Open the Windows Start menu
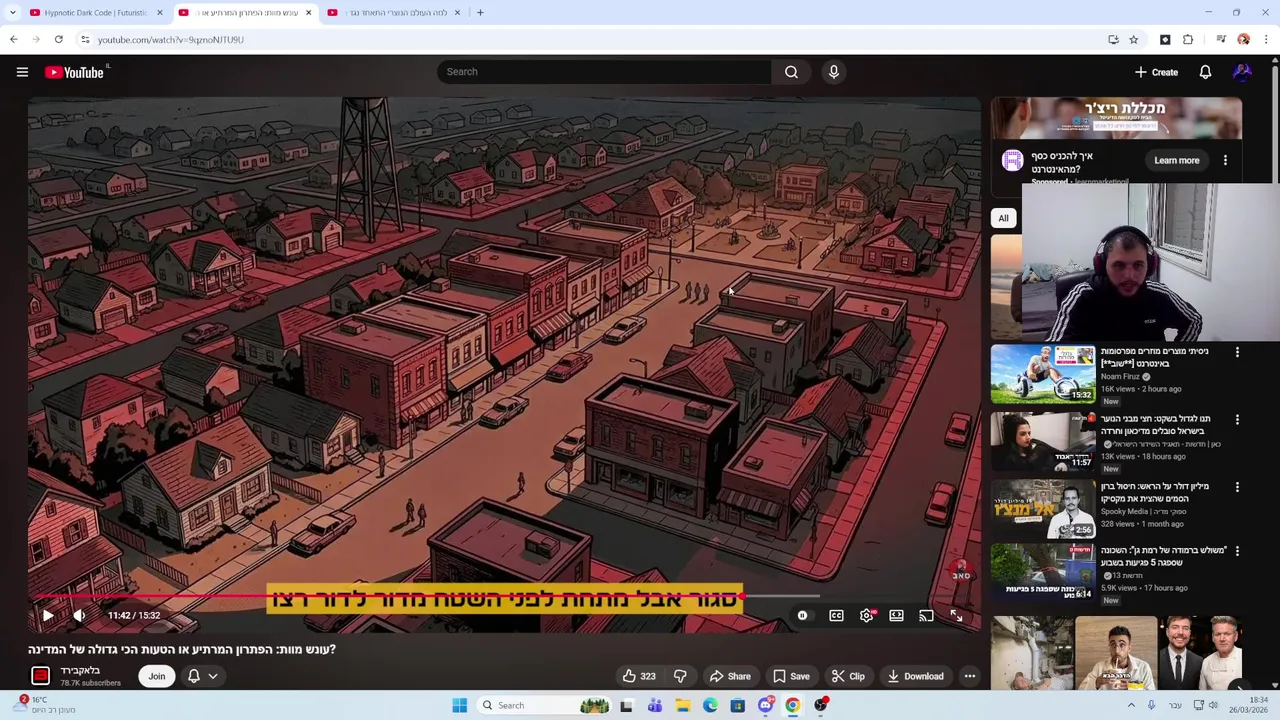1280x720 pixels. [459, 706]
